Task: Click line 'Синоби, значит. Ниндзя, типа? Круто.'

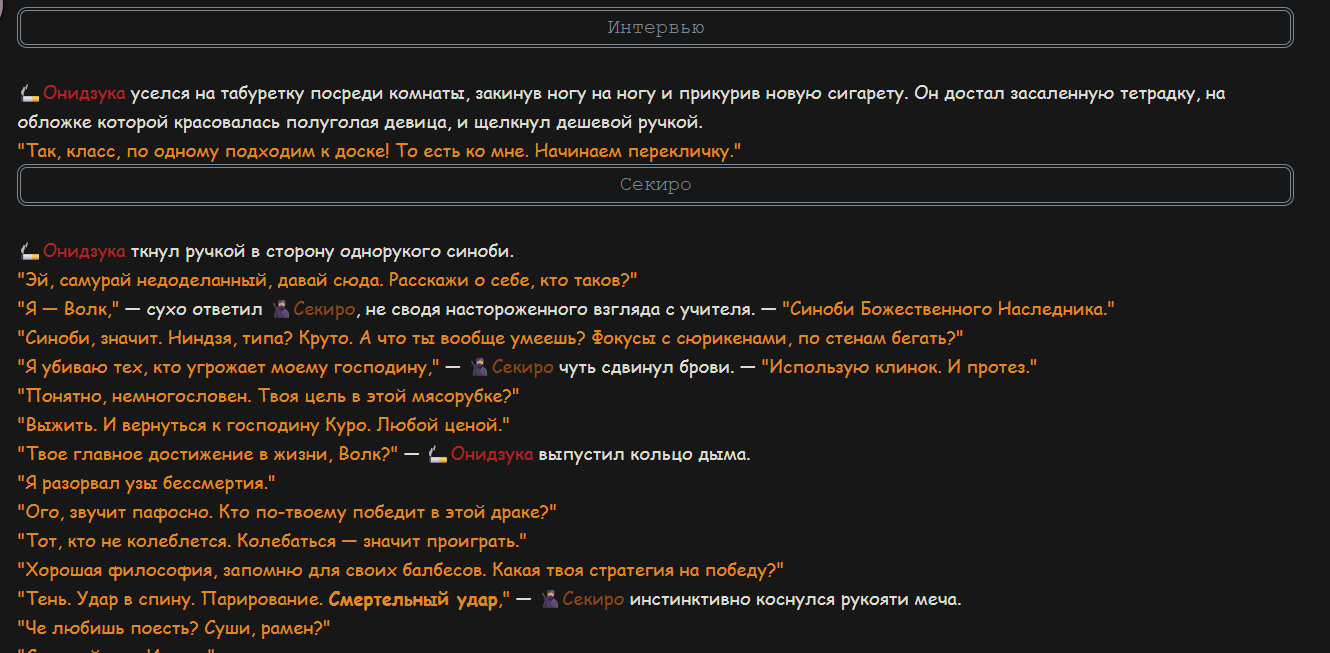Action: click(491, 337)
